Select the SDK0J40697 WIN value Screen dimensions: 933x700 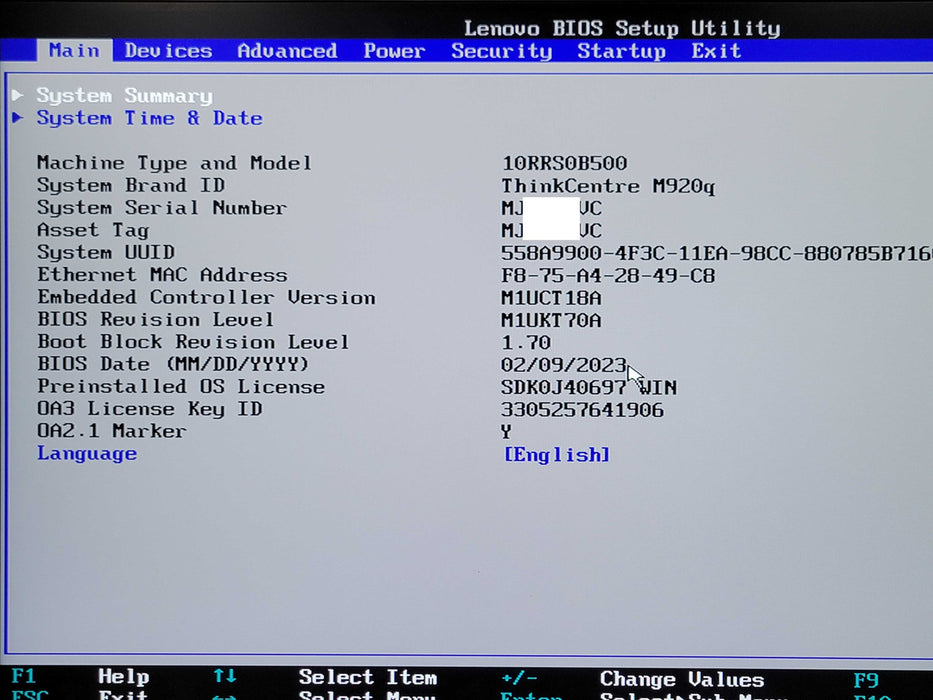589,388
